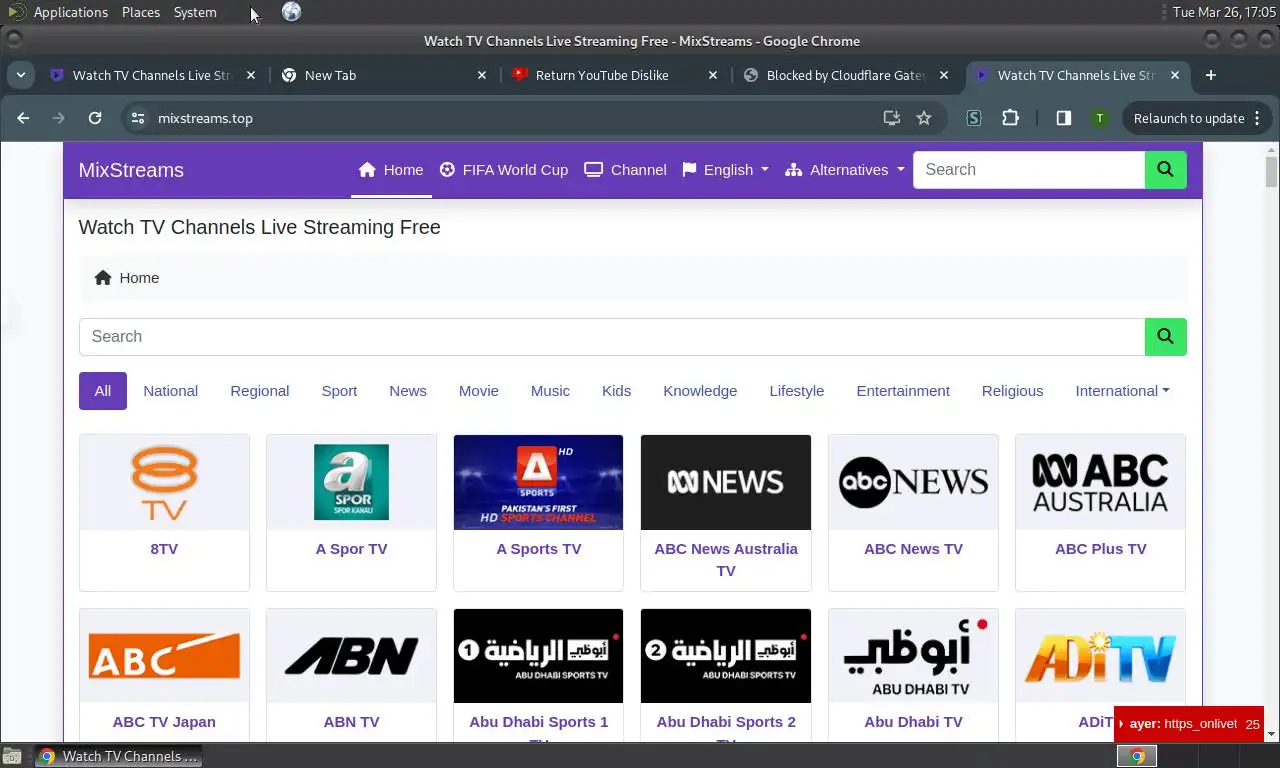The height and width of the screenshot is (768, 1280).
Task: Open FIFA World Cup nav link
Action: tap(504, 170)
